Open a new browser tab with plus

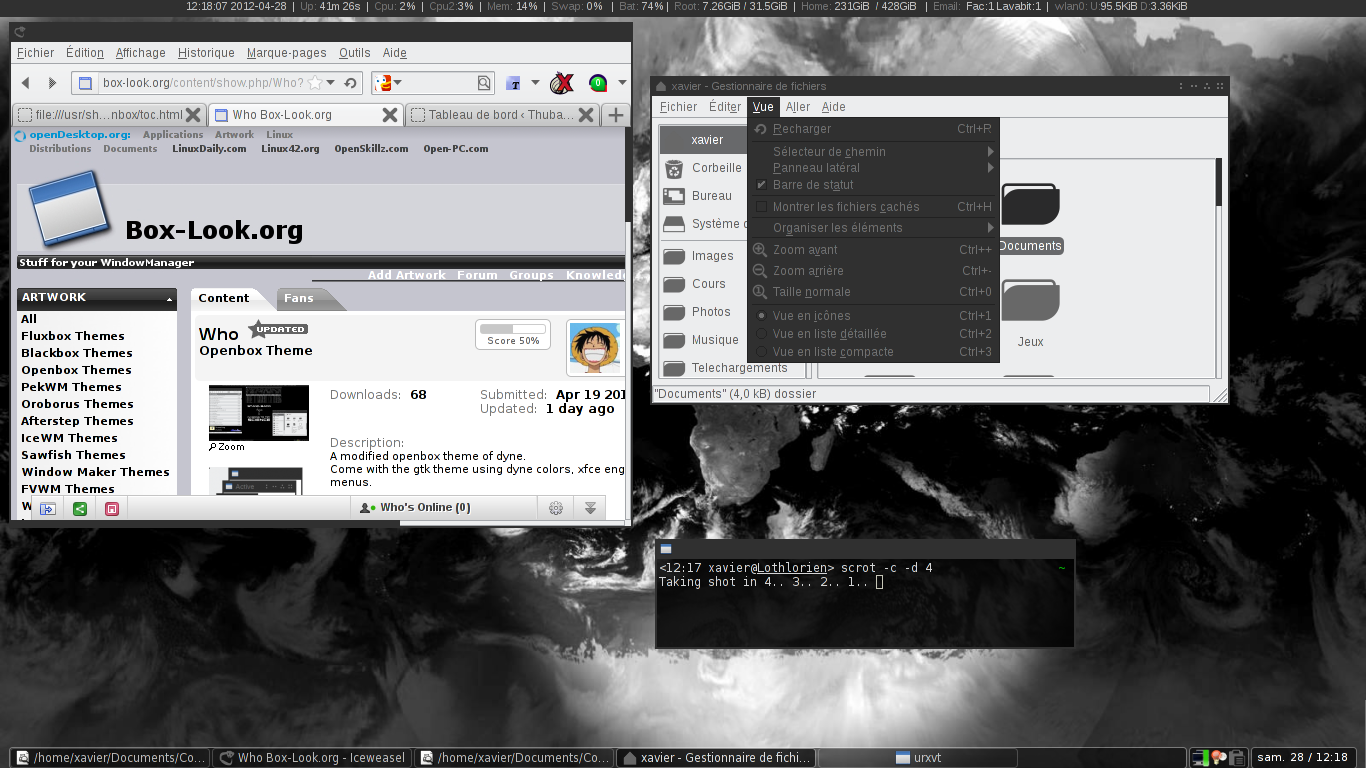(x=616, y=115)
